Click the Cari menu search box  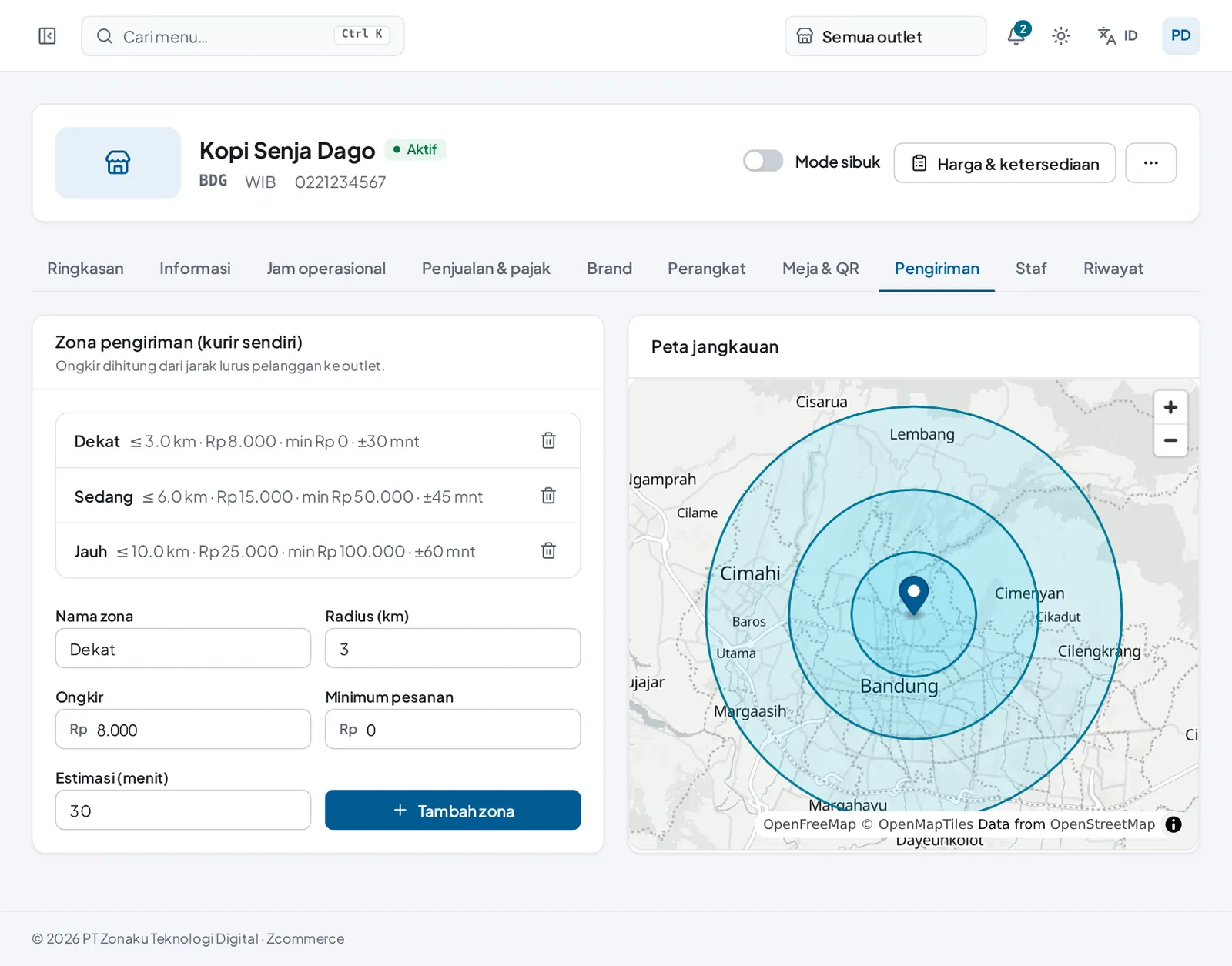(243, 36)
